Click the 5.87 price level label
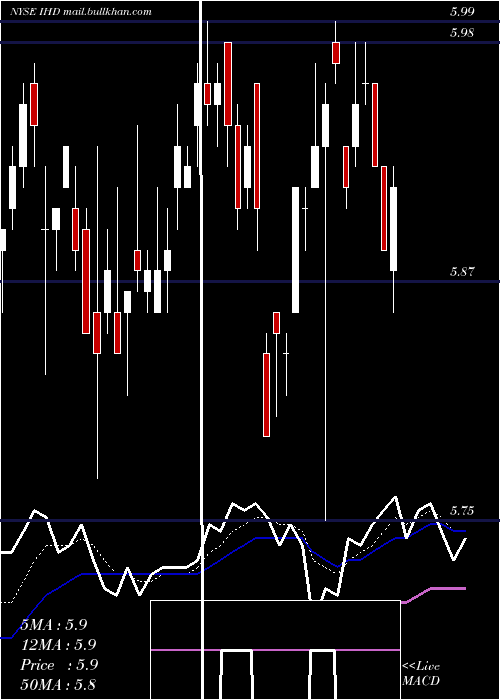 tap(462, 271)
